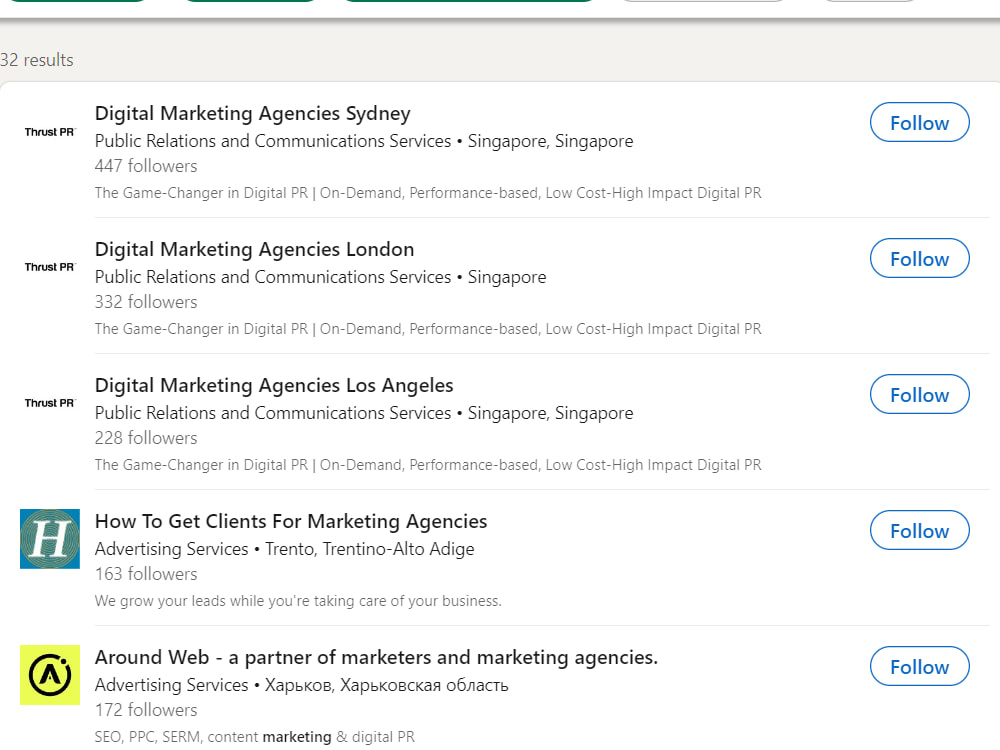
Task: Open Thrust PR logo beside Sydney agencies listing
Action: coord(50,132)
